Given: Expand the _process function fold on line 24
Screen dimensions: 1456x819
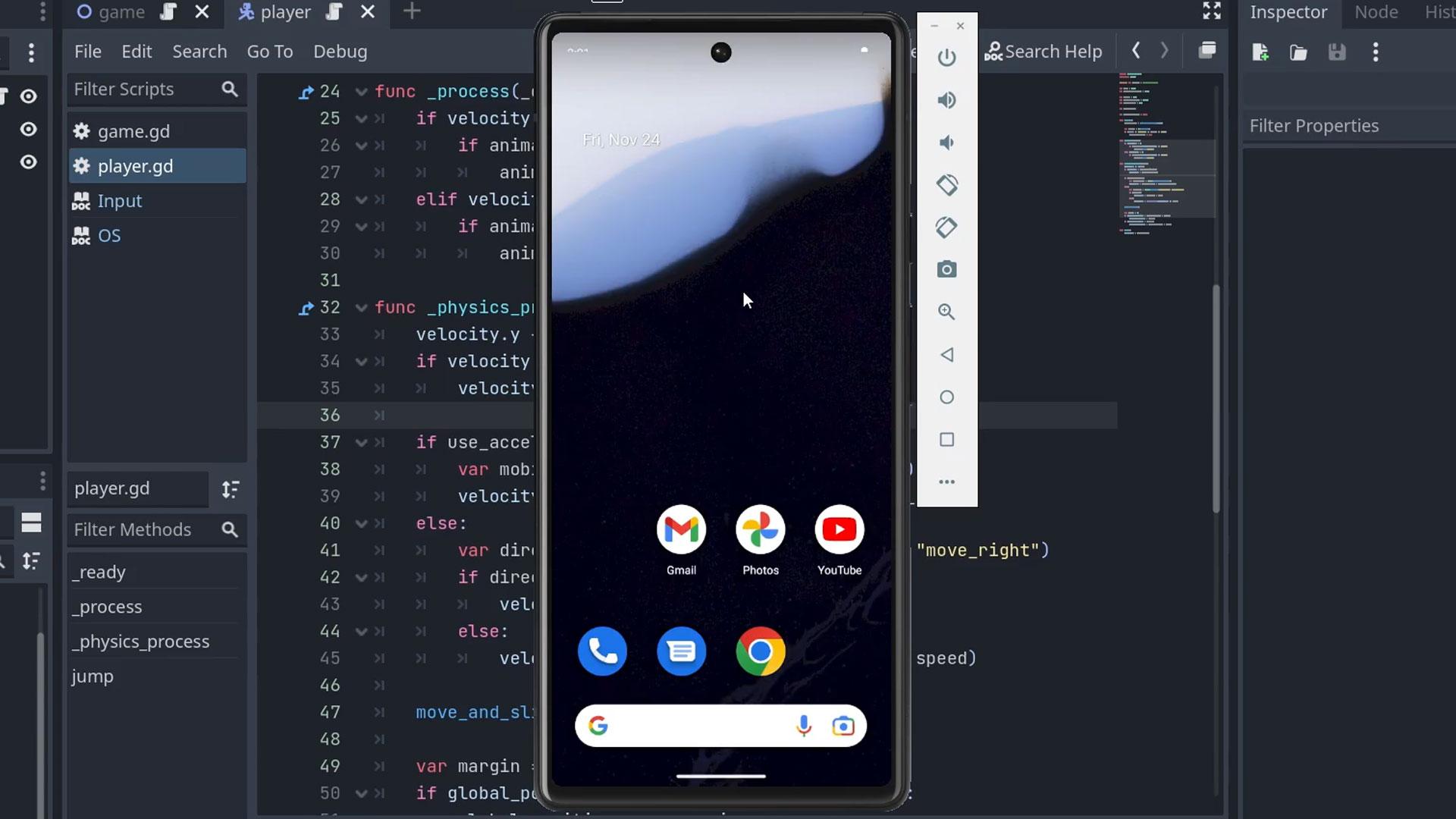Looking at the screenshot, I should pos(360,92).
